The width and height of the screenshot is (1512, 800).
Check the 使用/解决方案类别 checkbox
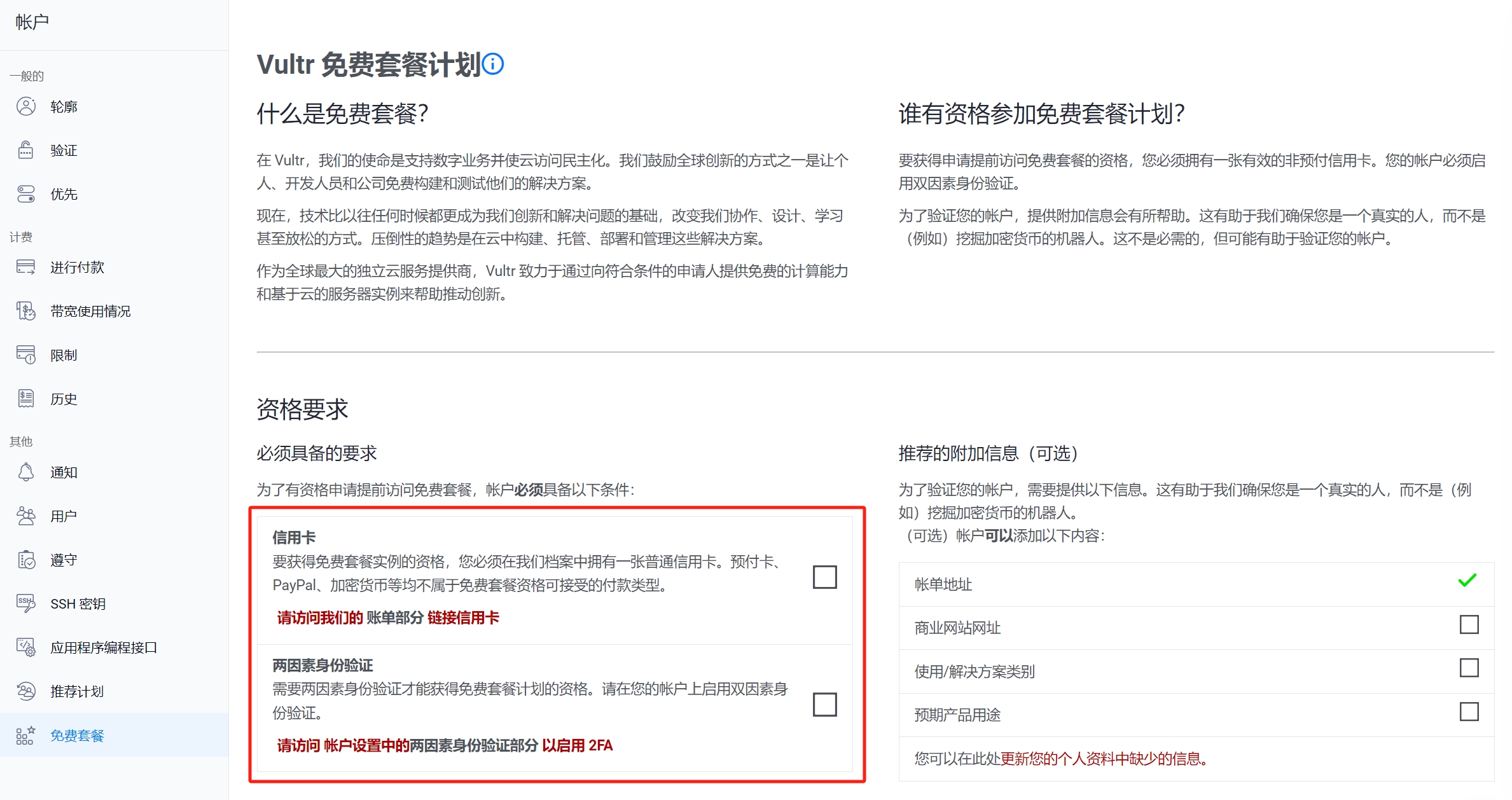[x=1469, y=668]
